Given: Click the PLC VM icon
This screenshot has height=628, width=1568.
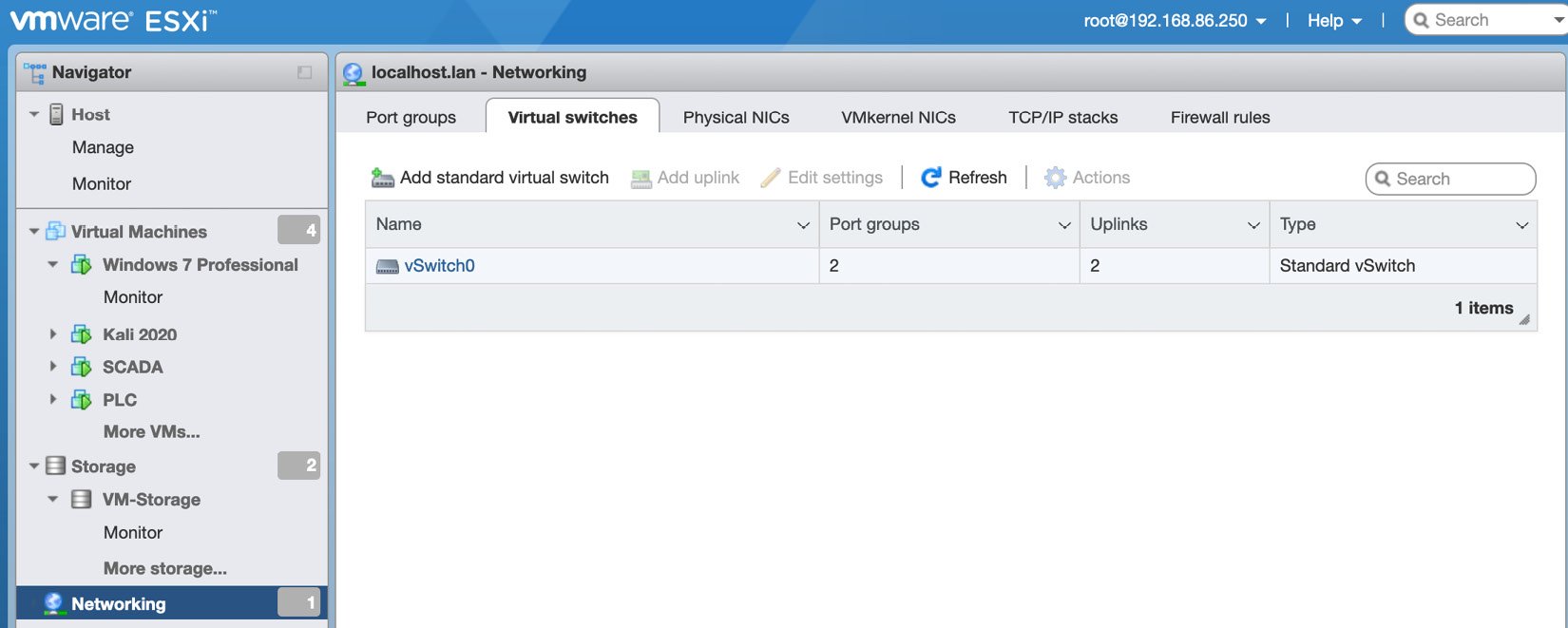Looking at the screenshot, I should 82,400.
